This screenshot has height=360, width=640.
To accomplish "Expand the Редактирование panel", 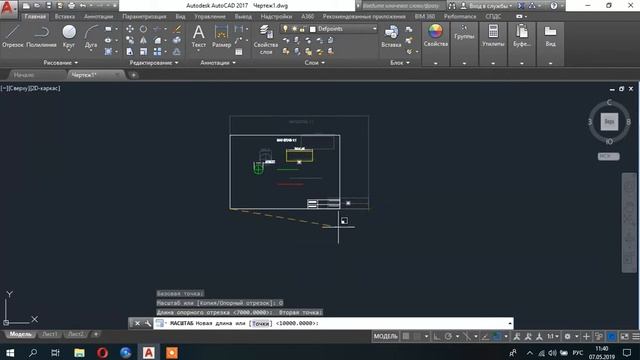I will click(154, 62).
